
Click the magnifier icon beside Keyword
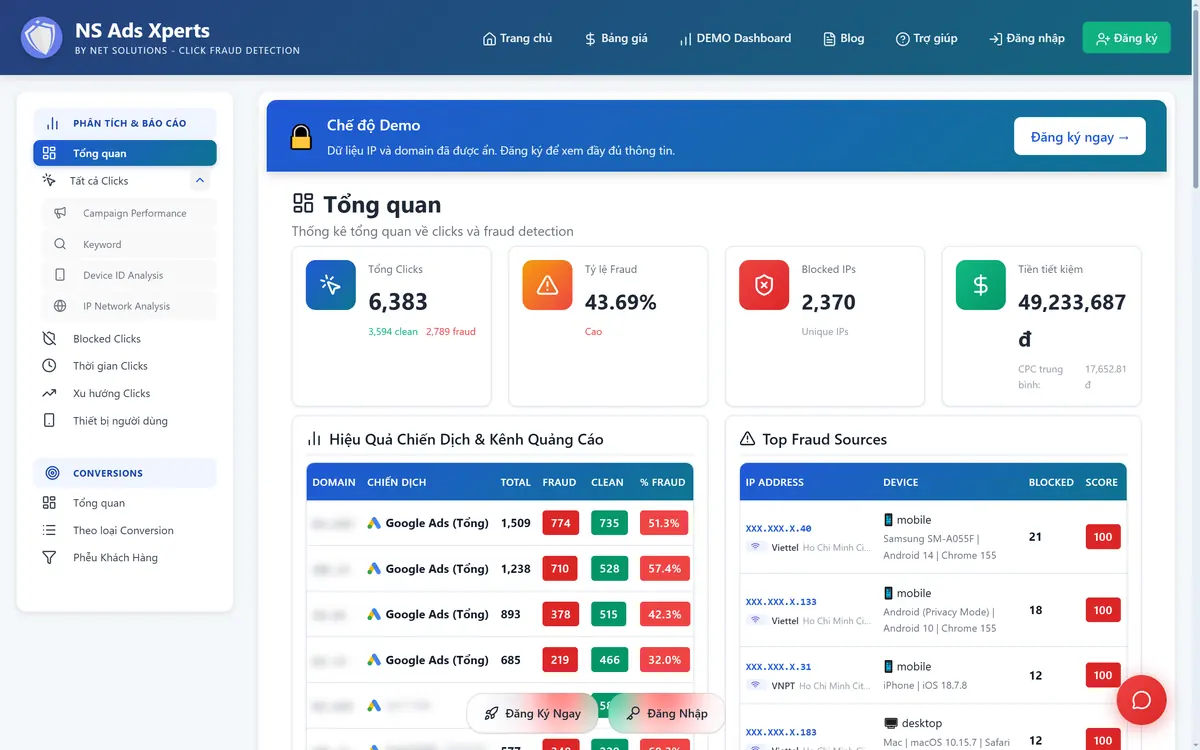click(60, 244)
